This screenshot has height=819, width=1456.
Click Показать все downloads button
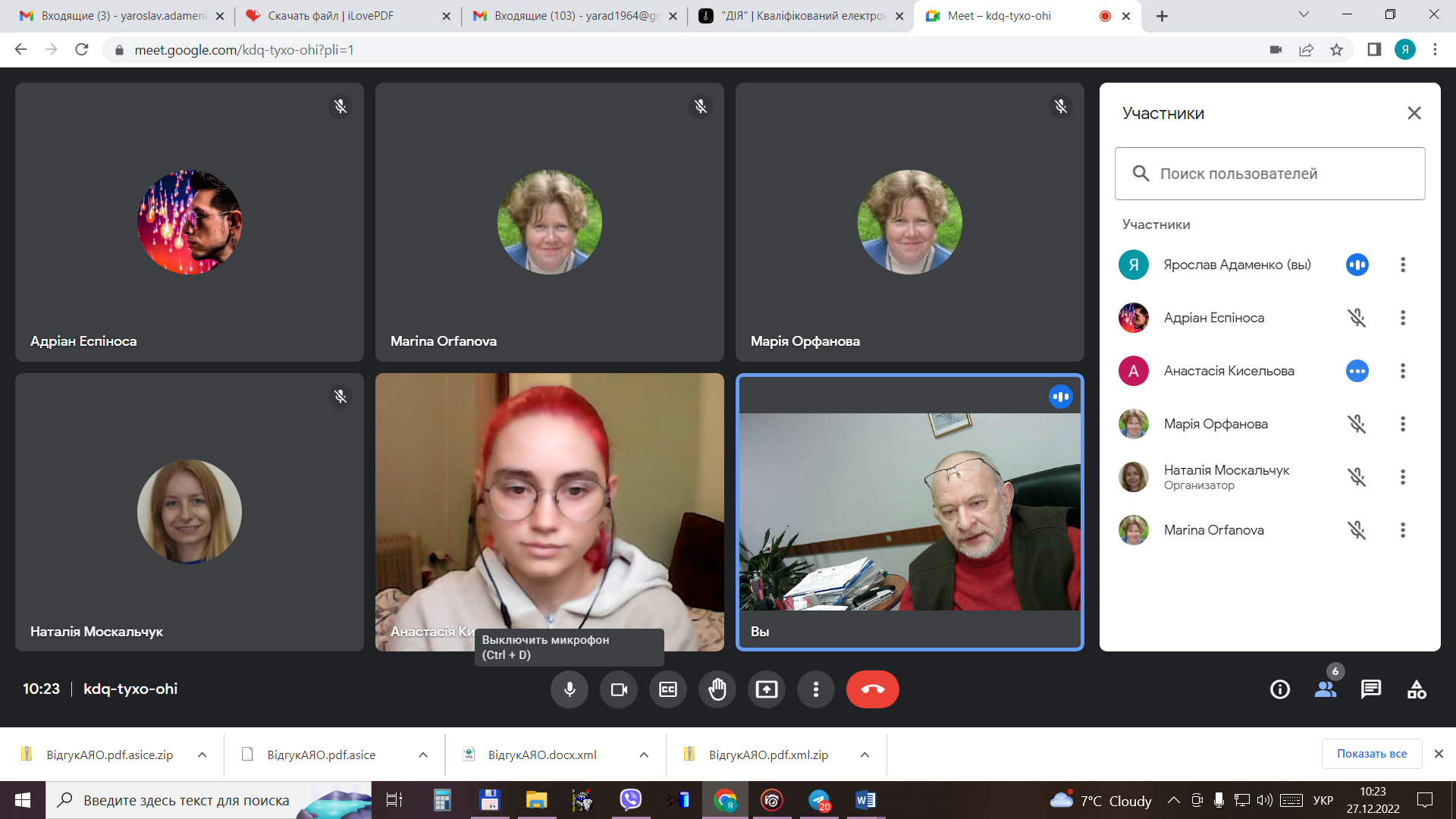pos(1371,754)
